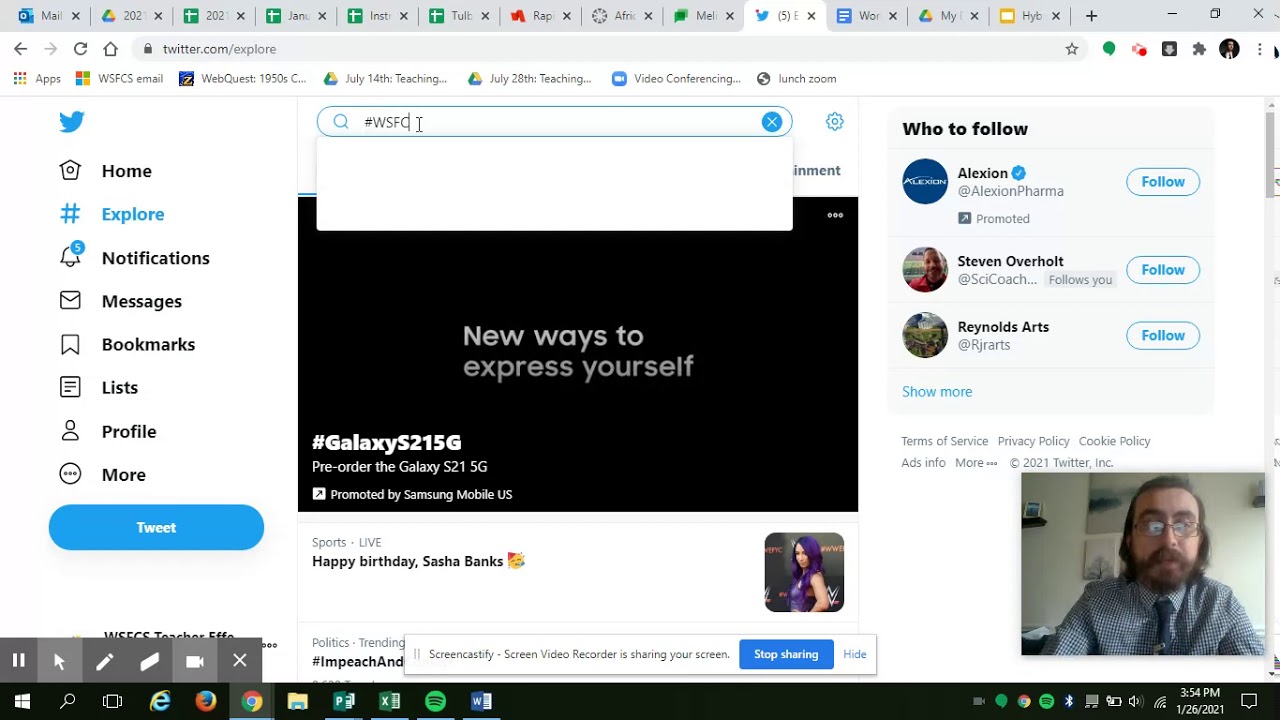Open a new Chrome tab

point(1092,16)
